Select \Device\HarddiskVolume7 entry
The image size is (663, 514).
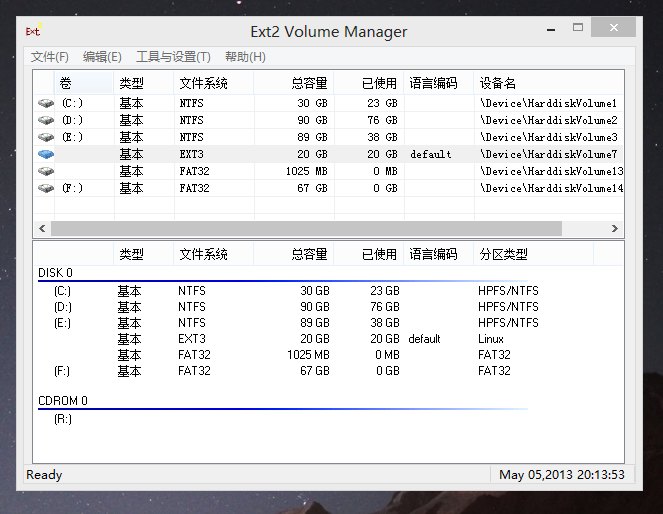(x=548, y=154)
